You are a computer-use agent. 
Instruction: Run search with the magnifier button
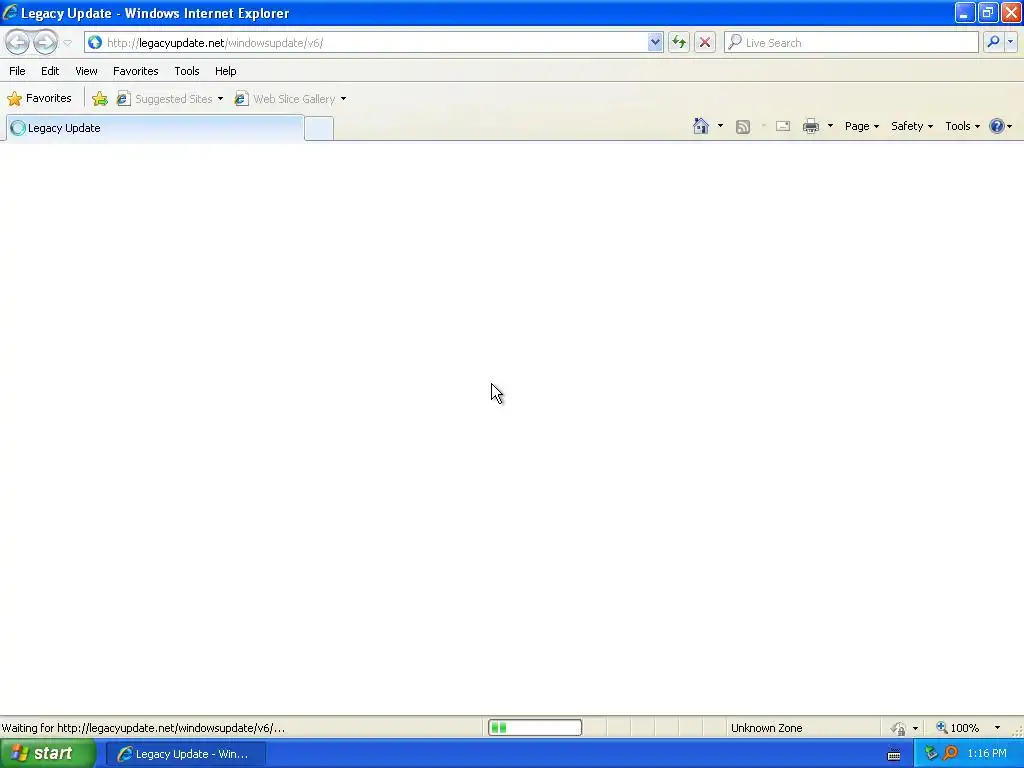(993, 42)
